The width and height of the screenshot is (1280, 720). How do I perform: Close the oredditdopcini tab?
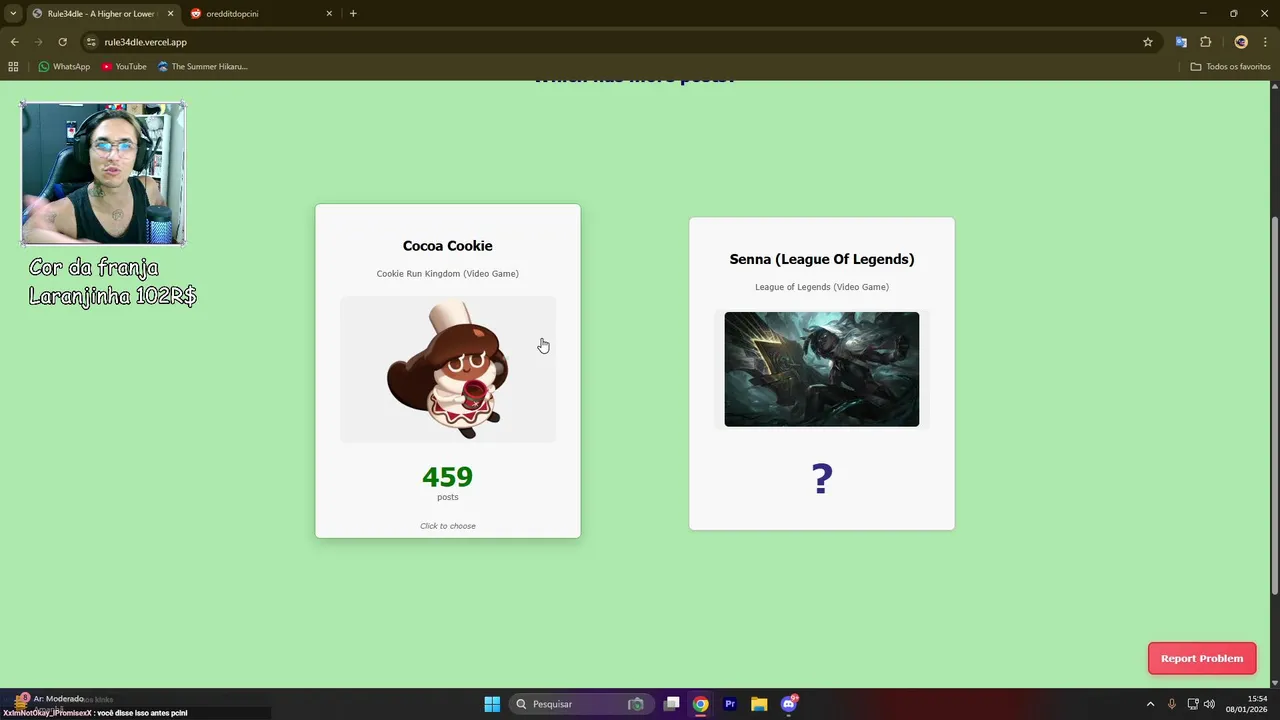coord(329,14)
